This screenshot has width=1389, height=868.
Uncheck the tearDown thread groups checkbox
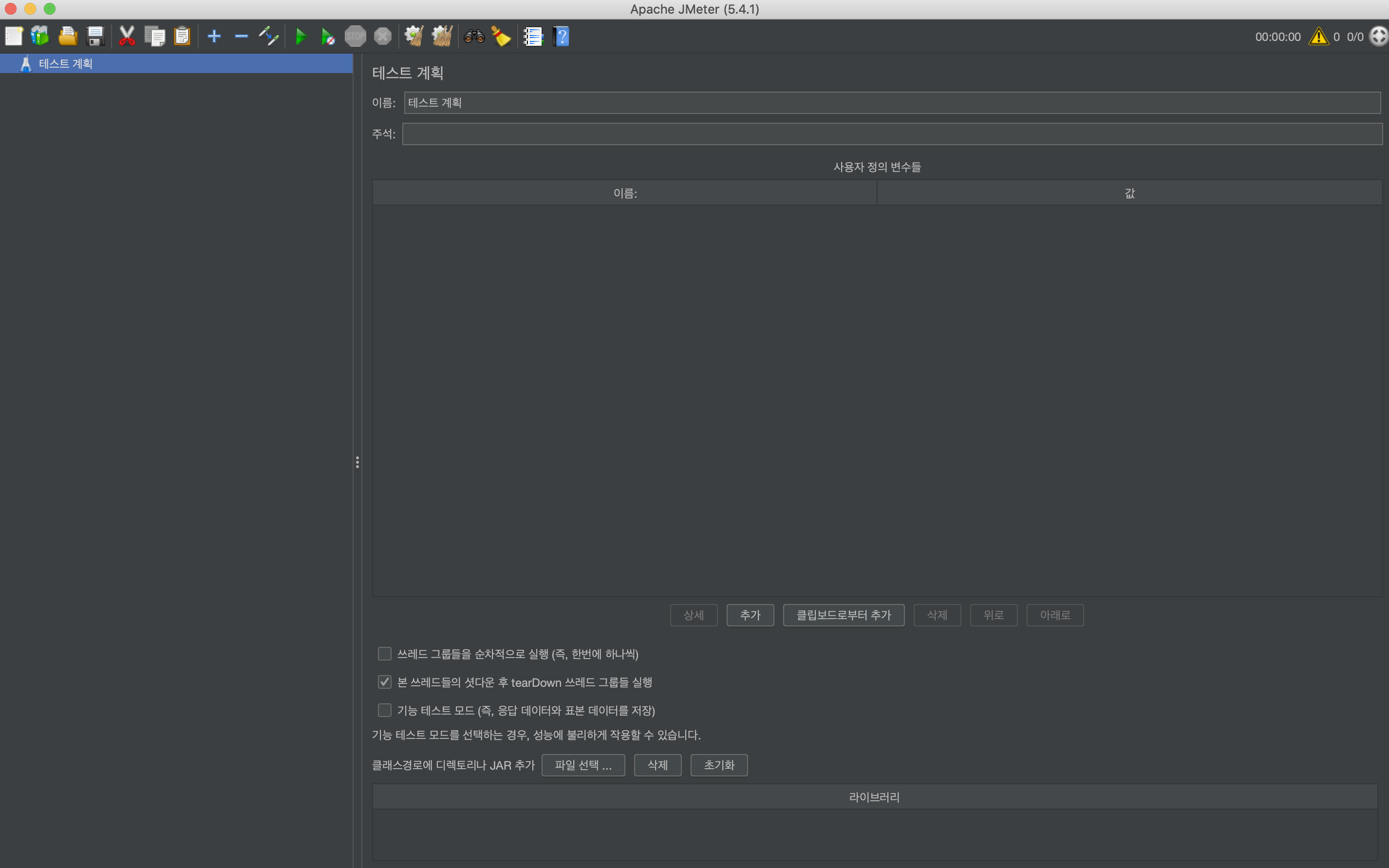pos(385,682)
